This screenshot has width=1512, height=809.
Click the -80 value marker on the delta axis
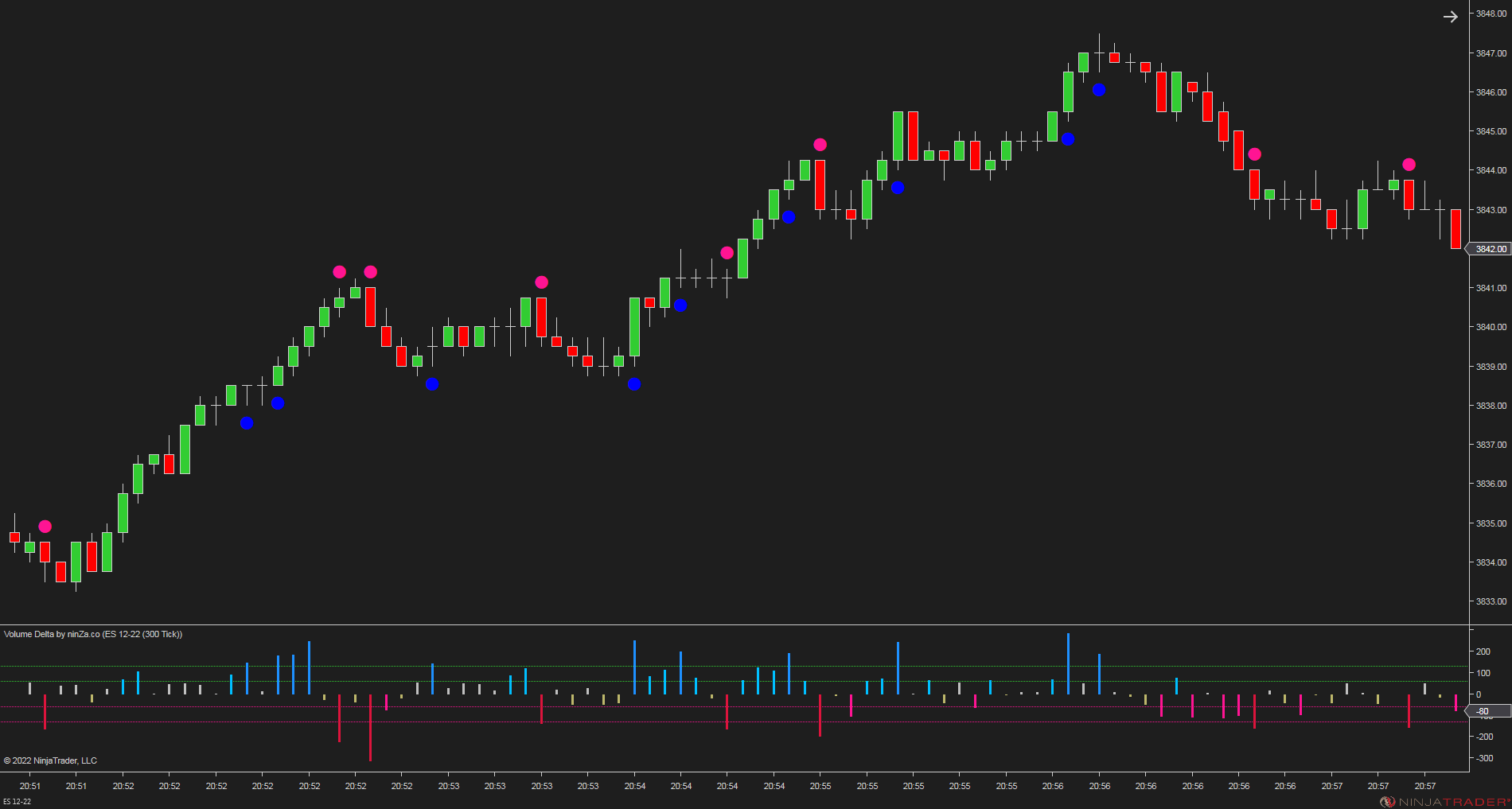1481,712
